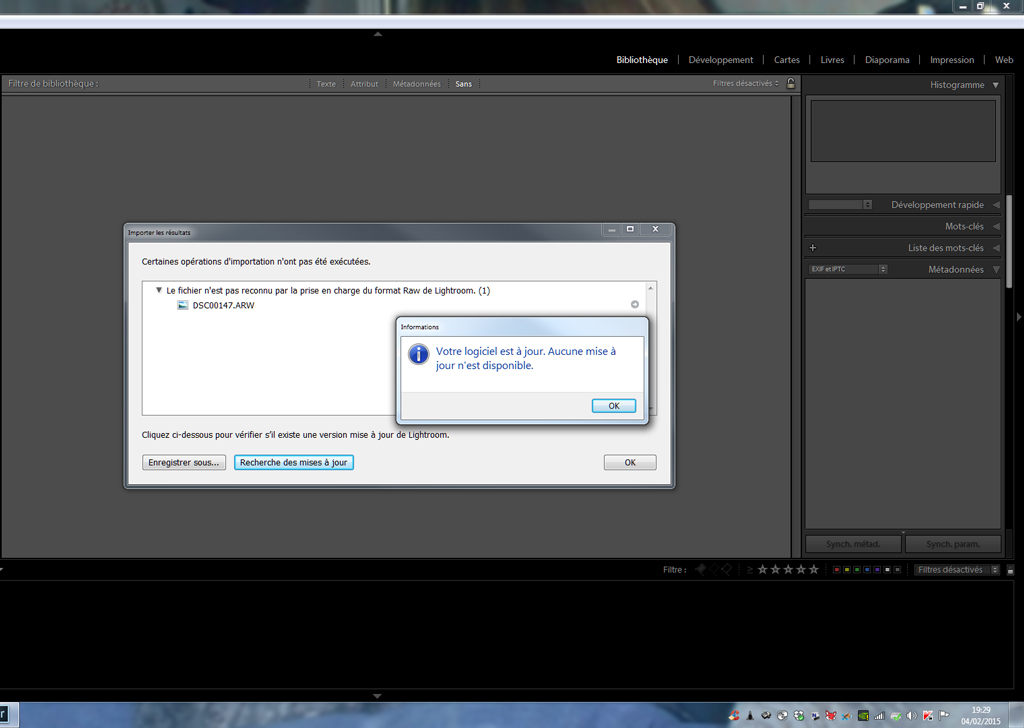
Task: Expand the Développement rapide panel
Action: coord(996,204)
